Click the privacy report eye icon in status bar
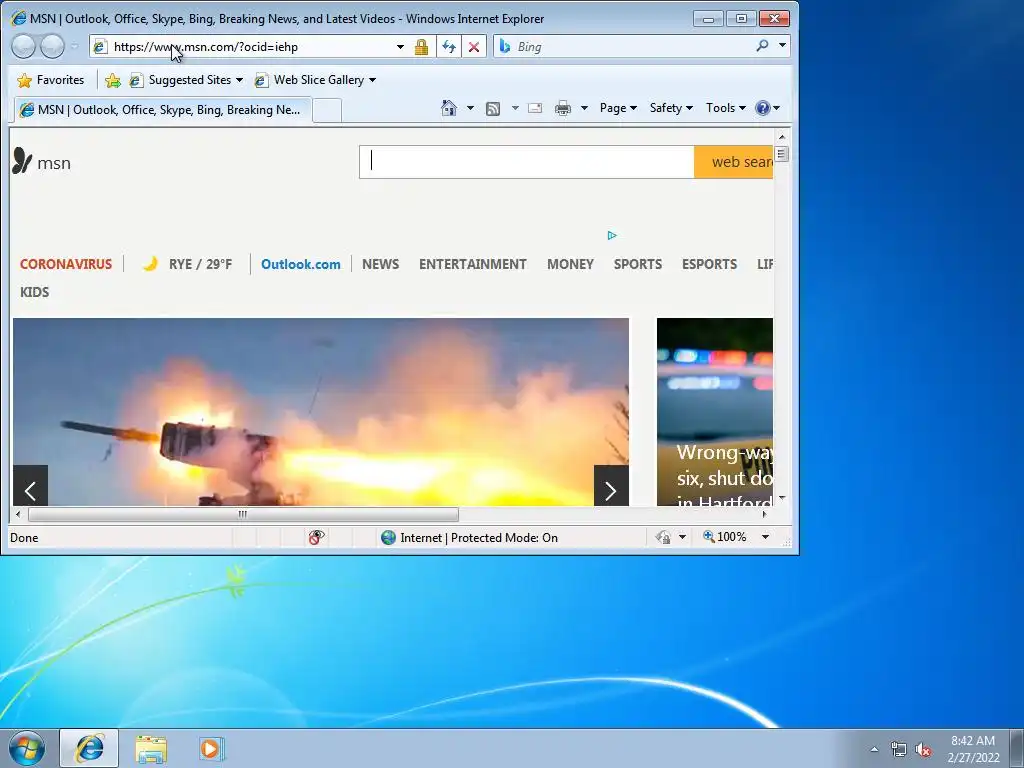1024x768 pixels. [316, 537]
